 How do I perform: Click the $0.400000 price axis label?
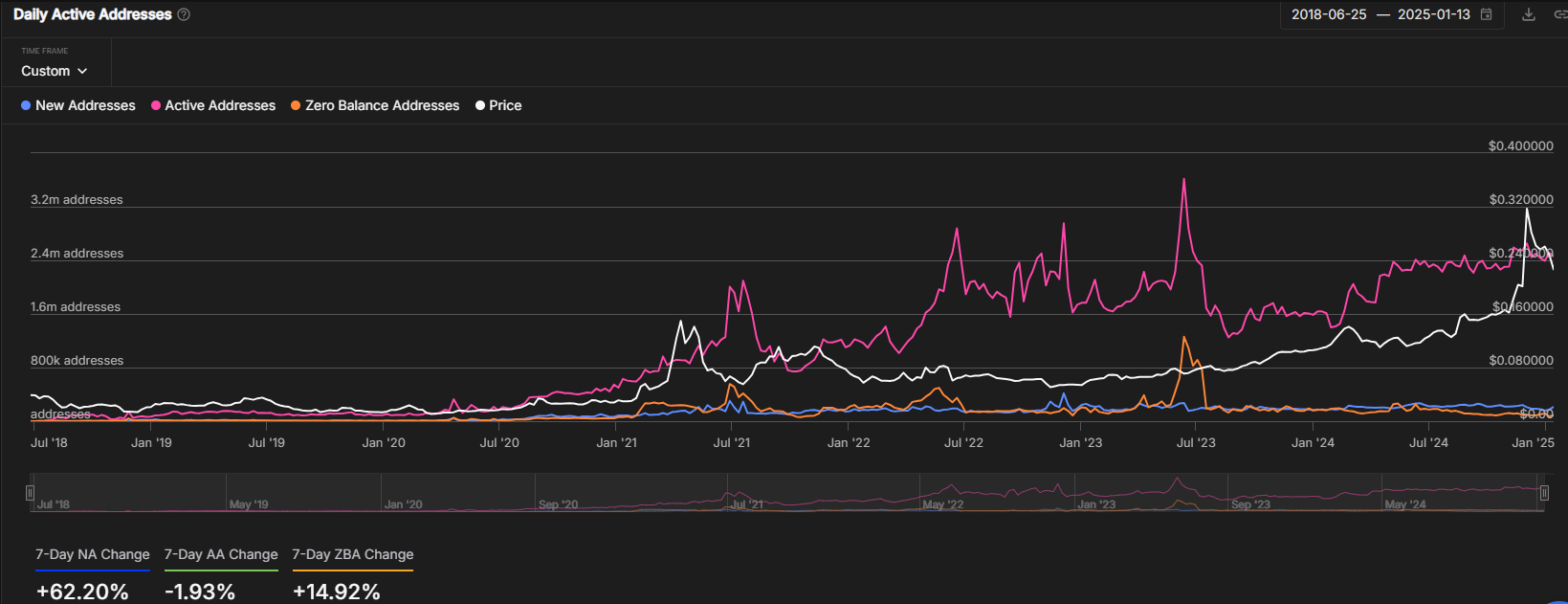(x=1521, y=146)
